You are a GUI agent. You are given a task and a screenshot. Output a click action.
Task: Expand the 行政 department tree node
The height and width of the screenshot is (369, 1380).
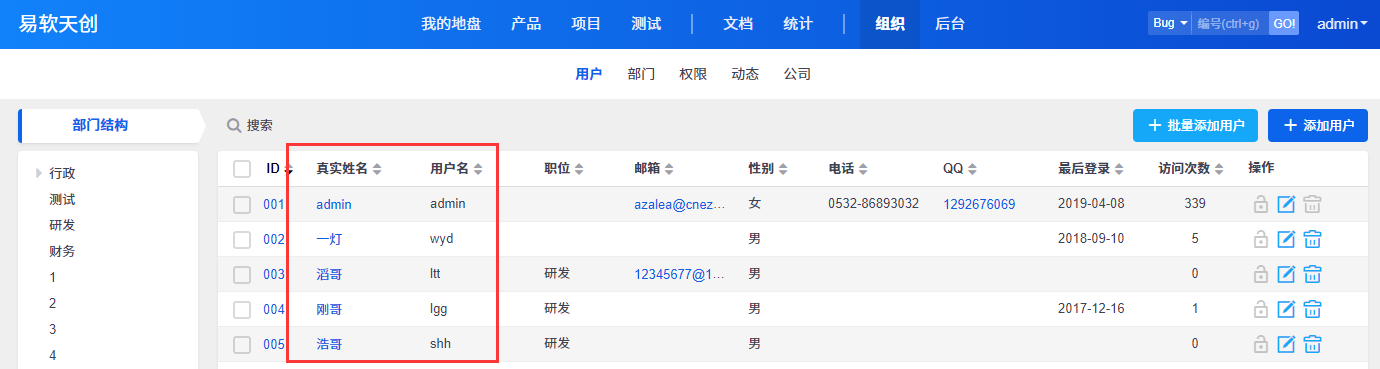pyautogui.click(x=40, y=174)
